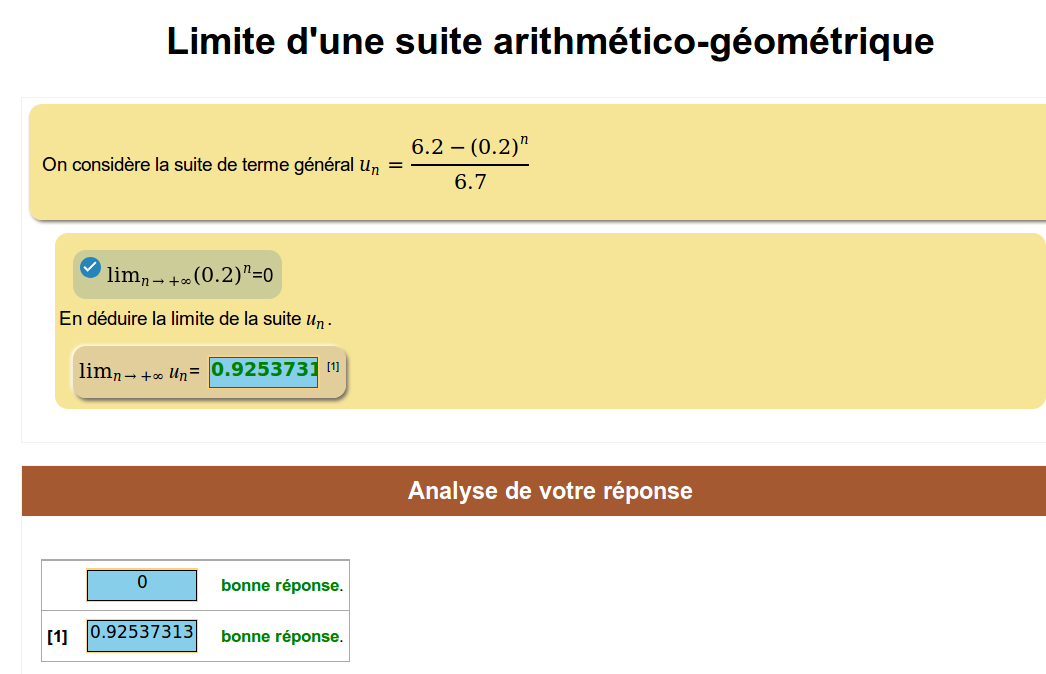Viewport: 1046px width, 674px height.
Task: Click the "On considère la suite" text
Action: click(197, 165)
